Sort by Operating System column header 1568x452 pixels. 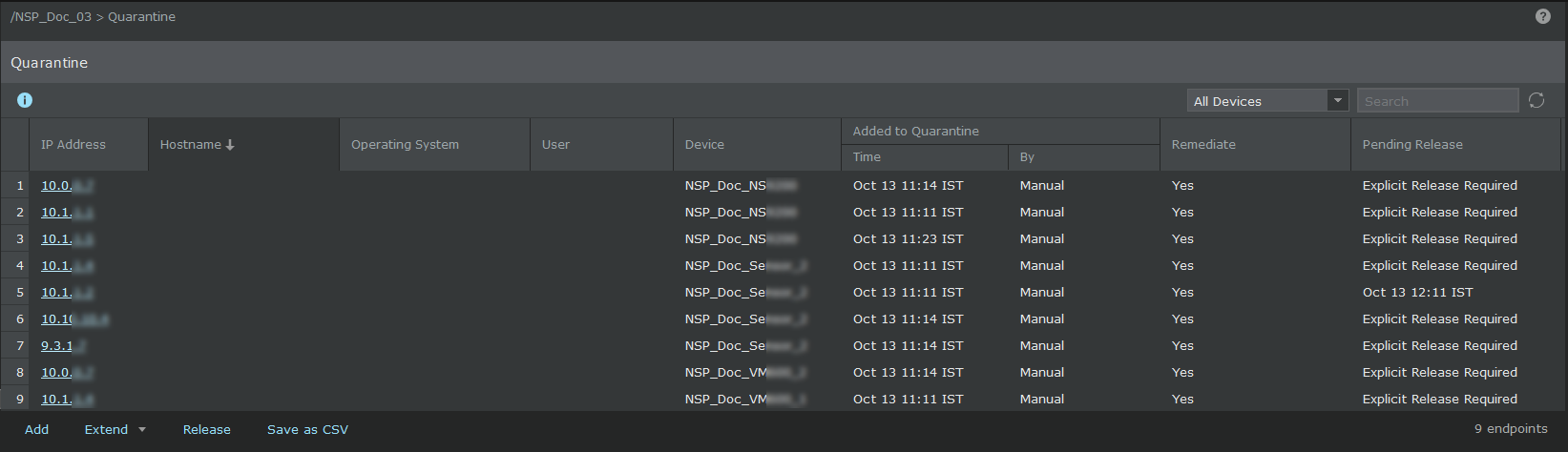coord(405,145)
